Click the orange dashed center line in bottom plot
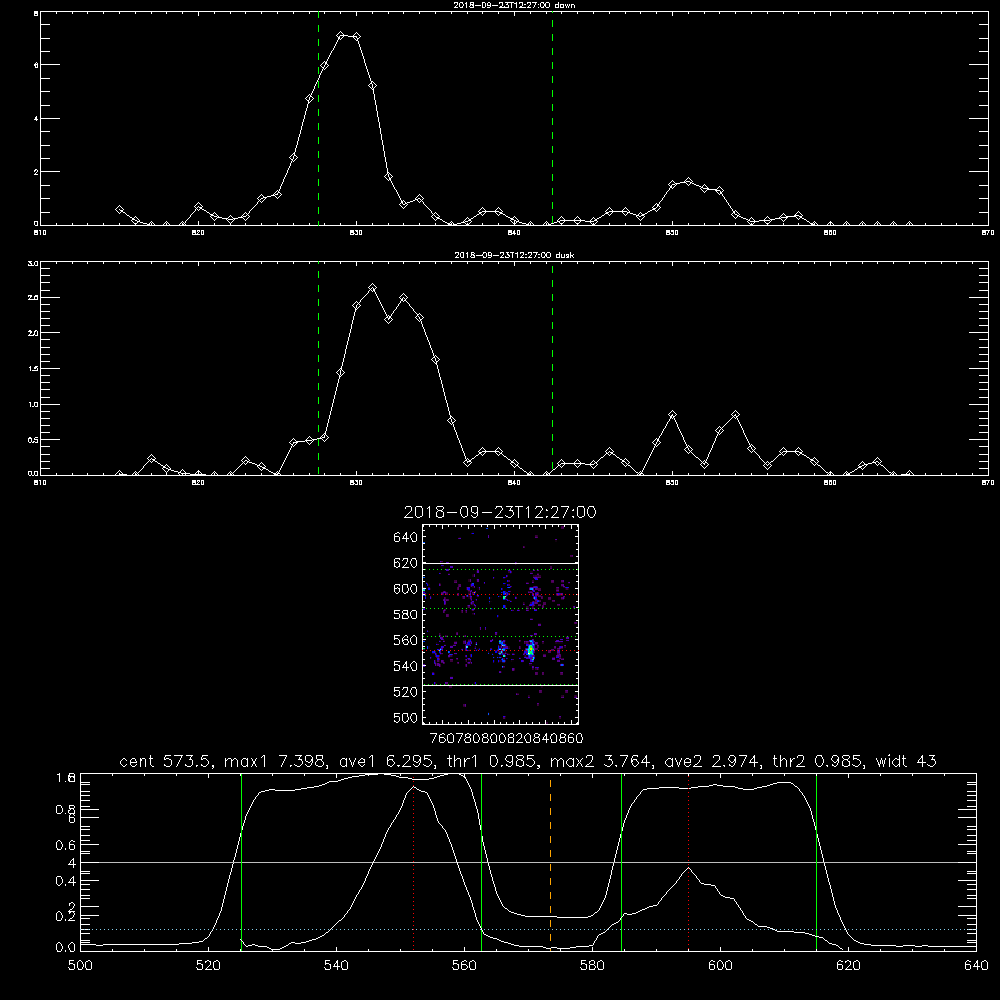The width and height of the screenshot is (1000, 1000). click(550, 862)
